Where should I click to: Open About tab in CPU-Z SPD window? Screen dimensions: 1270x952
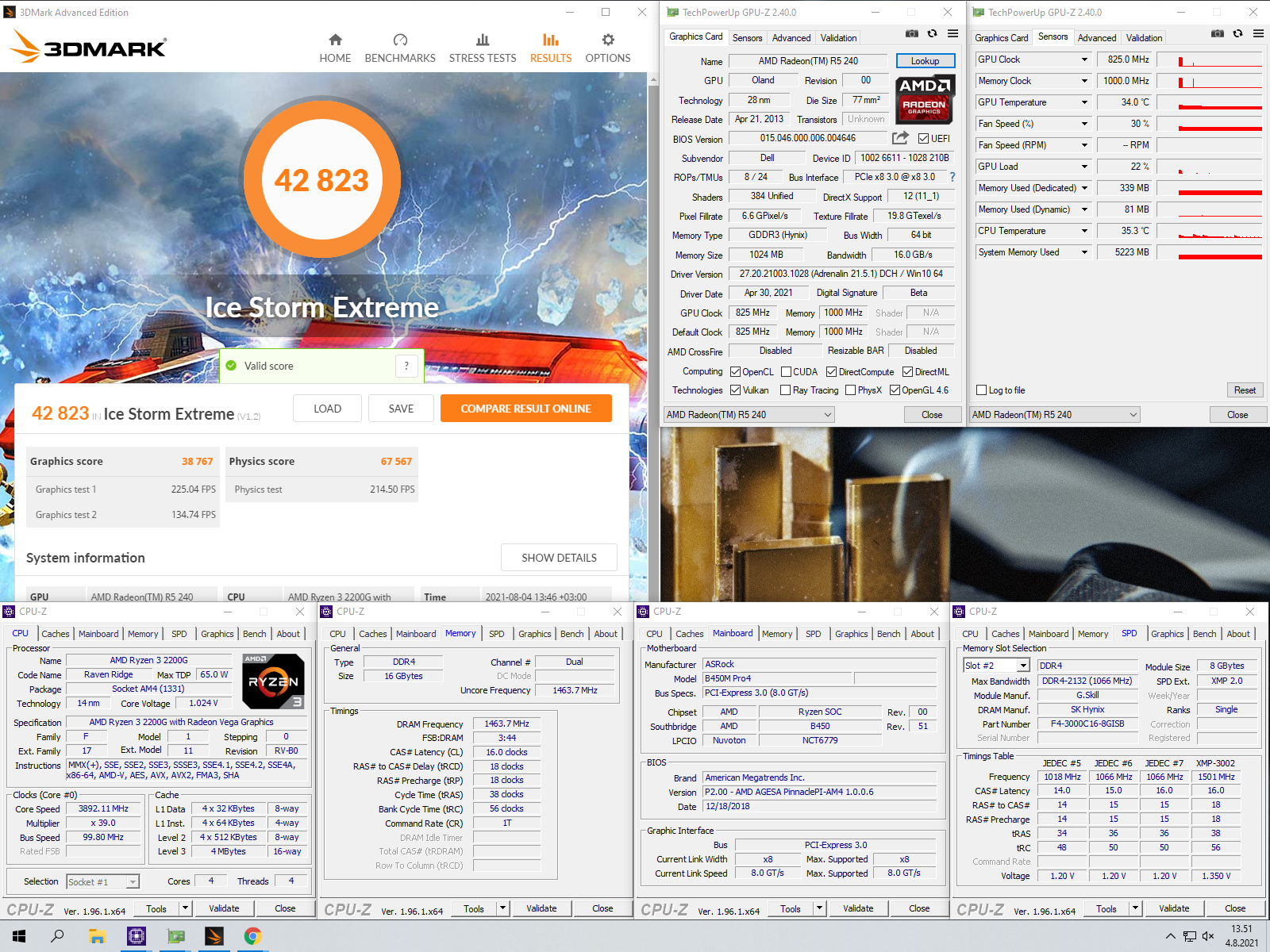1238,634
